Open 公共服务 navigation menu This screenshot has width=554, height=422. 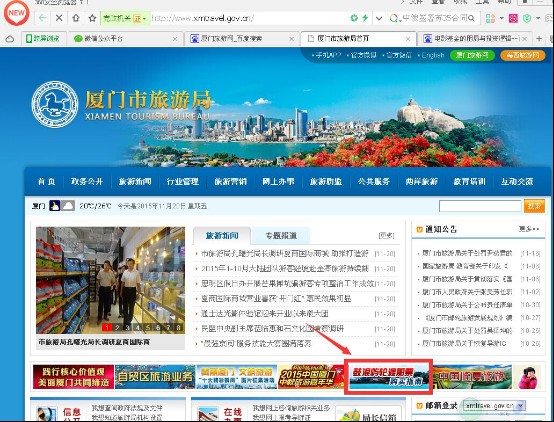coord(374,181)
